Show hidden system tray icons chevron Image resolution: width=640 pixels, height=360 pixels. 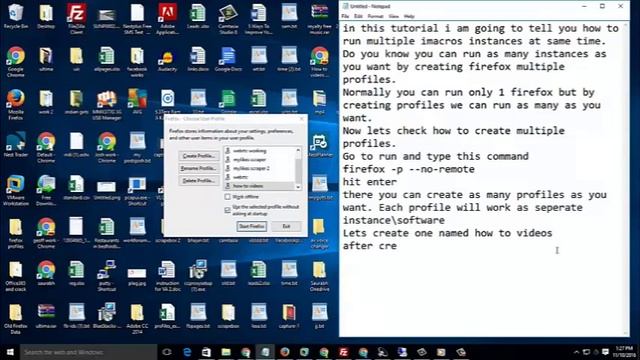[576, 352]
